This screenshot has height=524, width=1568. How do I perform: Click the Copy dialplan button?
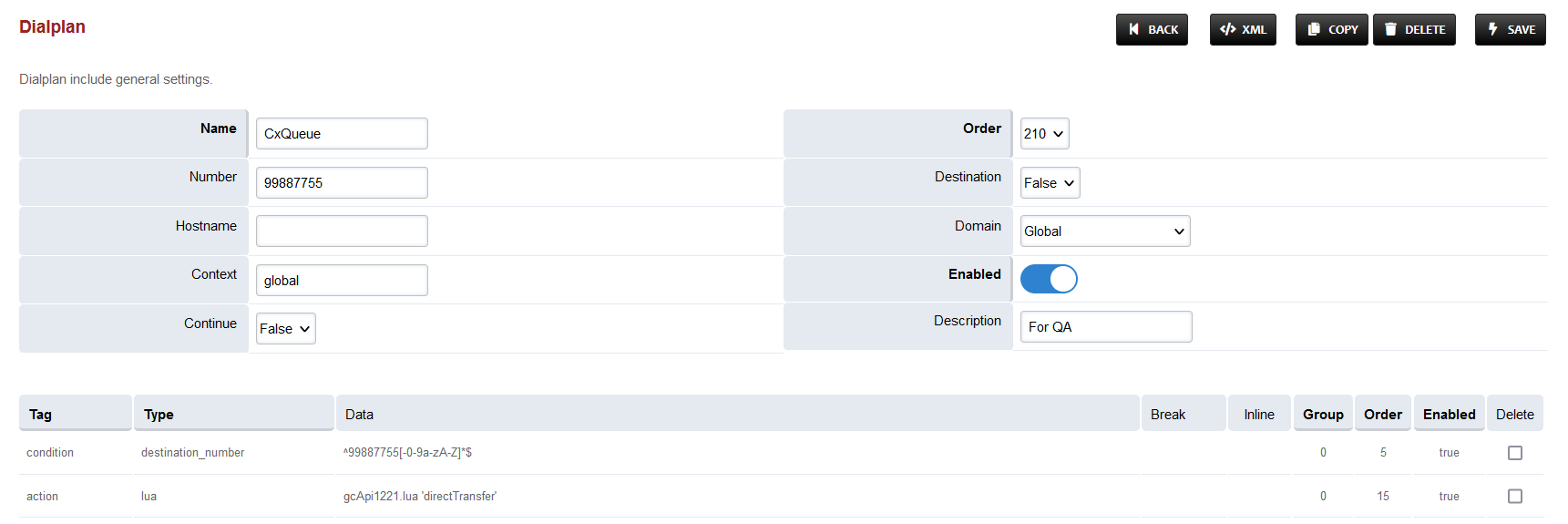click(1331, 29)
